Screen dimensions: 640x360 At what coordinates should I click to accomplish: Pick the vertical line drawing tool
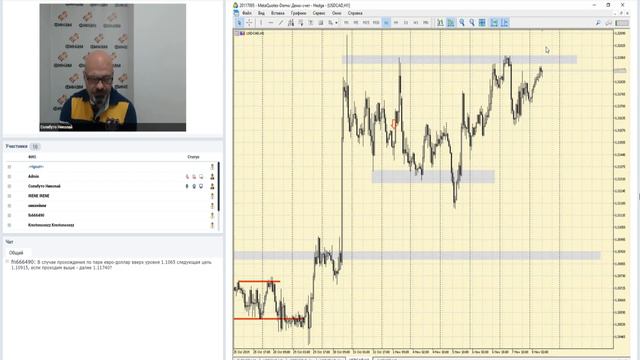point(261,22)
